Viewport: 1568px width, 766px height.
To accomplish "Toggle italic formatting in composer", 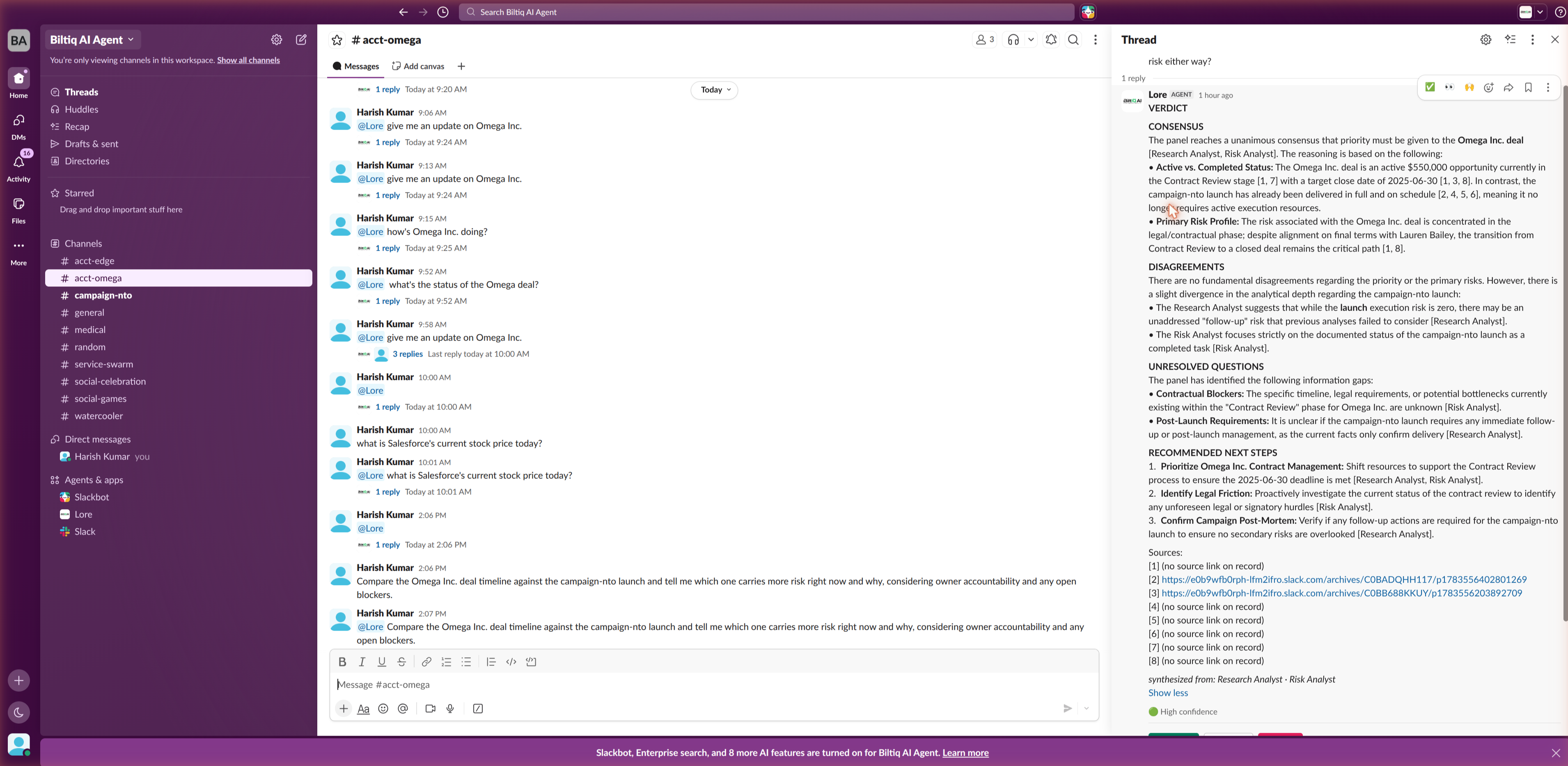I will pos(362,662).
